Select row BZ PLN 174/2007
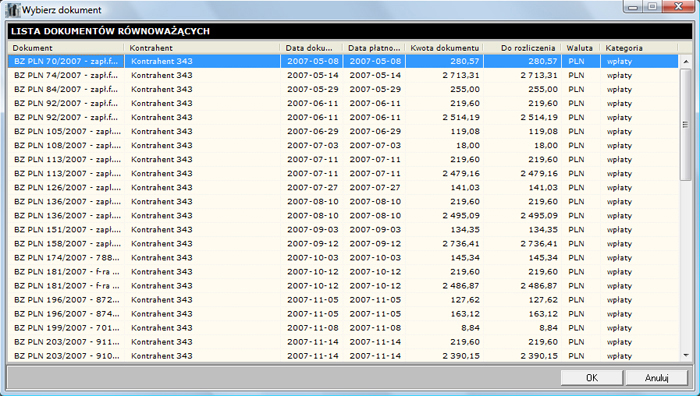The image size is (700, 396). click(x=343, y=258)
